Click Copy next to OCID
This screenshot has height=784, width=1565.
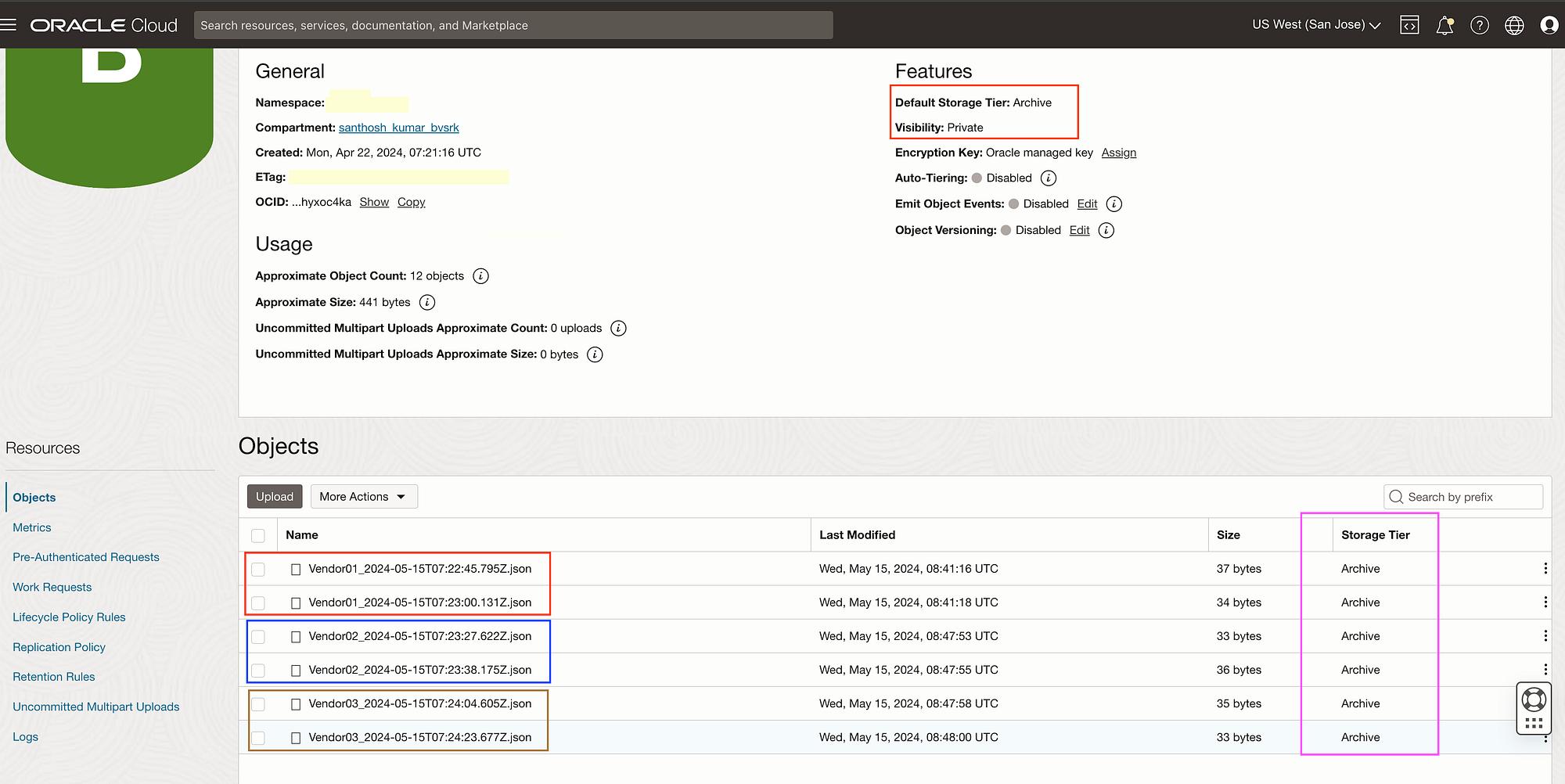412,202
